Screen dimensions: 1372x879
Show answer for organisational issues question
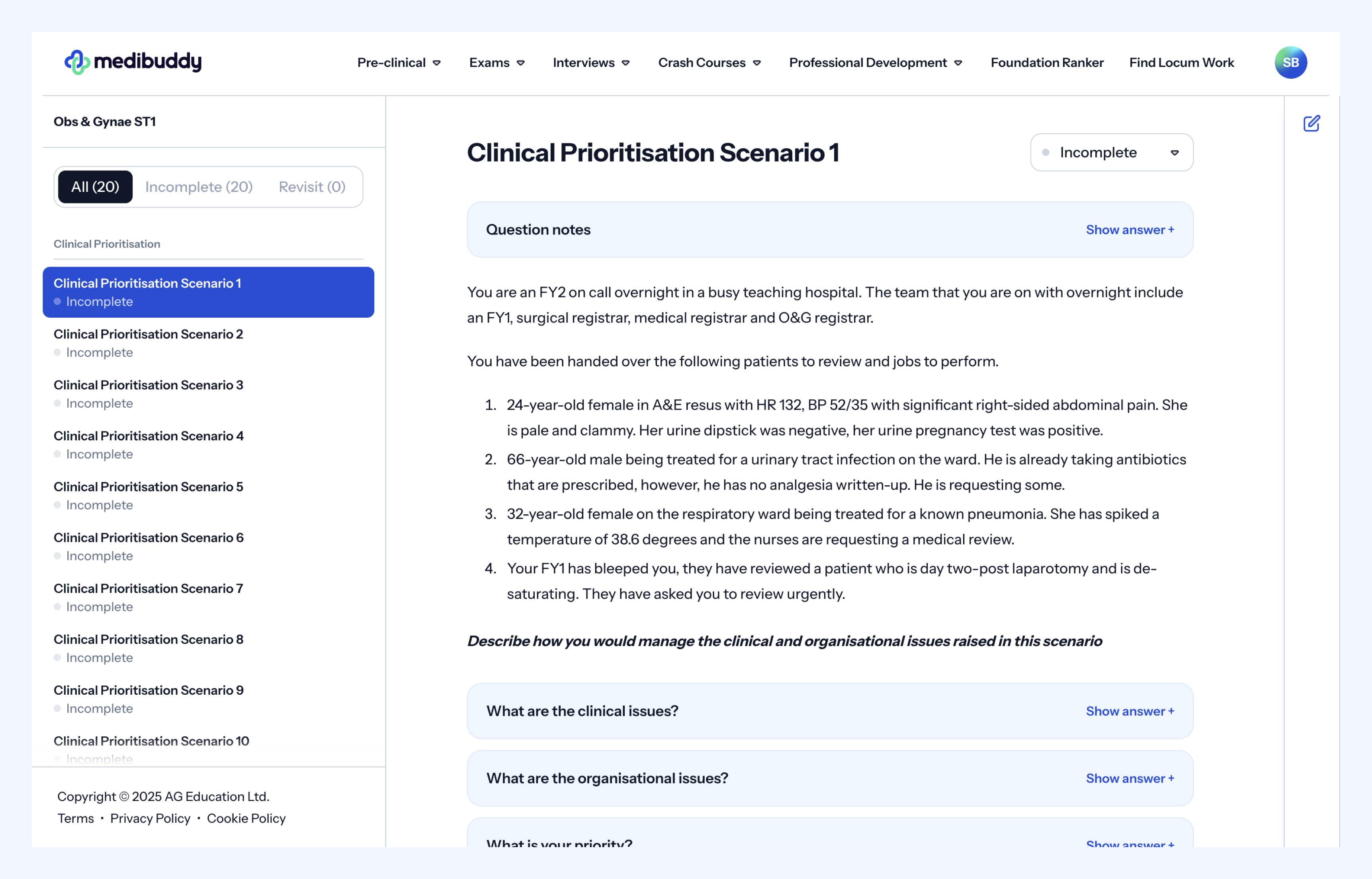(x=1130, y=779)
